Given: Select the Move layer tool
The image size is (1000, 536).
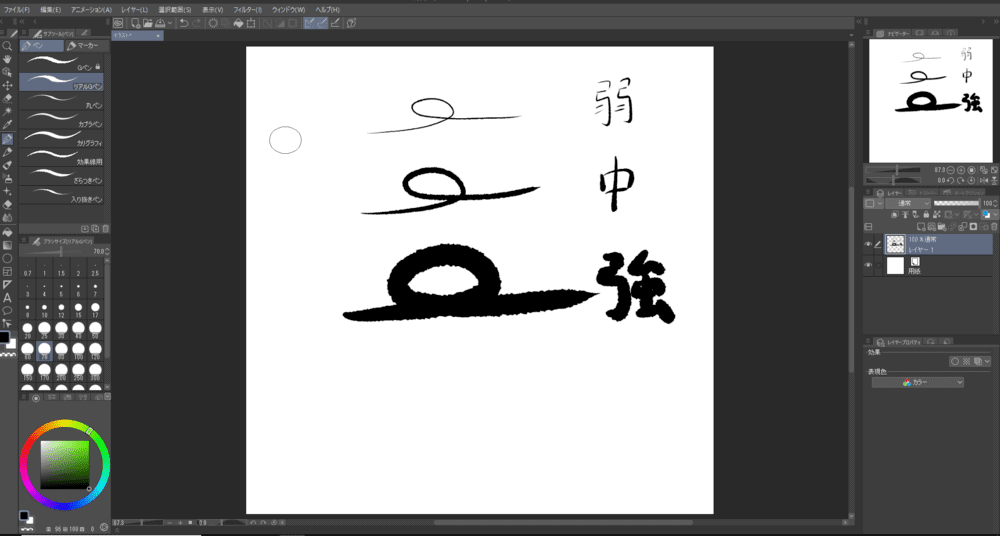Looking at the screenshot, I should tap(7, 86).
